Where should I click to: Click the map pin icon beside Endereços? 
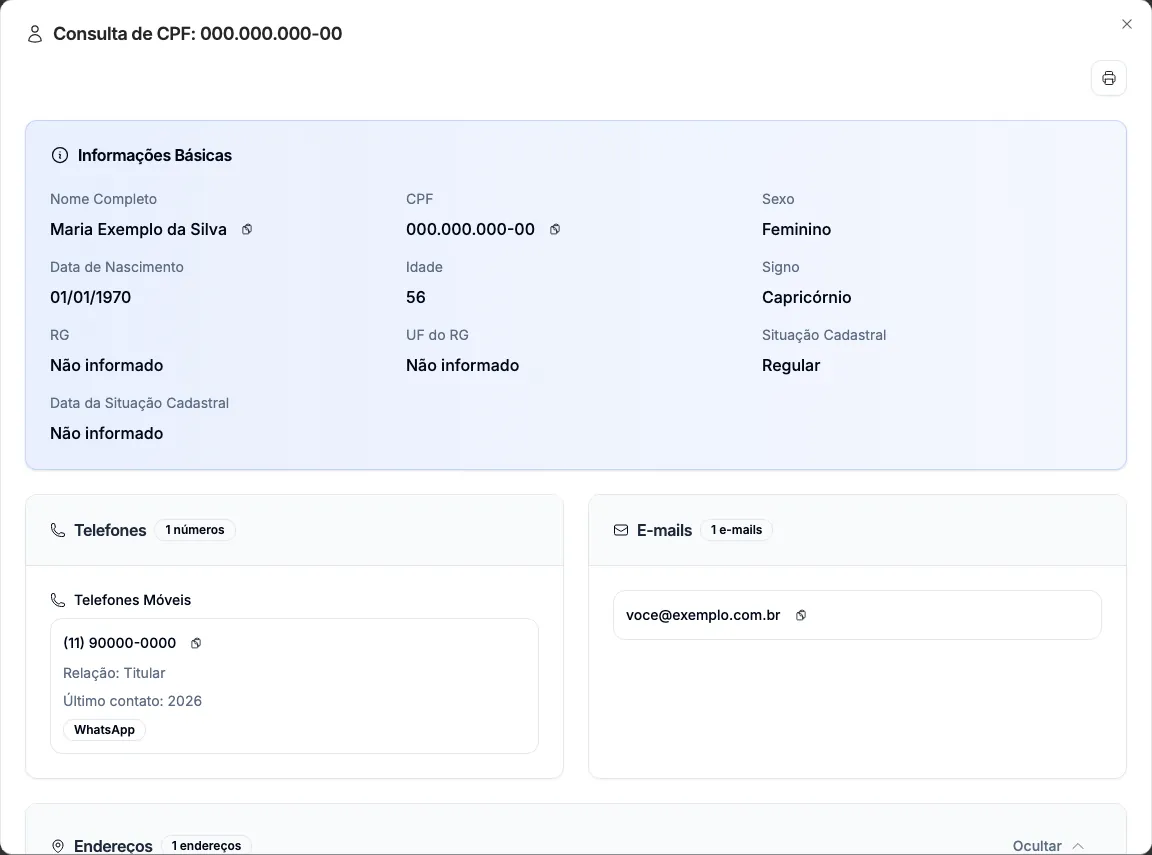click(58, 846)
